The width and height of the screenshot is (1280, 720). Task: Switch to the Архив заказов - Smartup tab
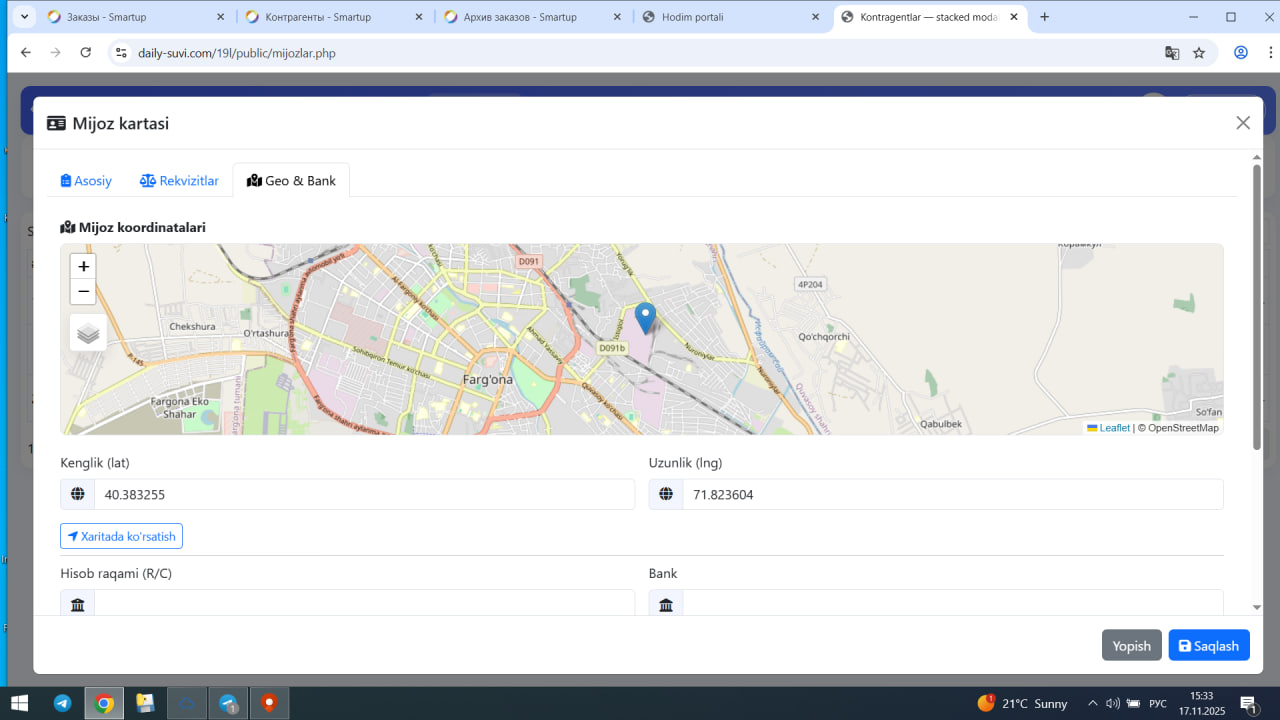[531, 17]
